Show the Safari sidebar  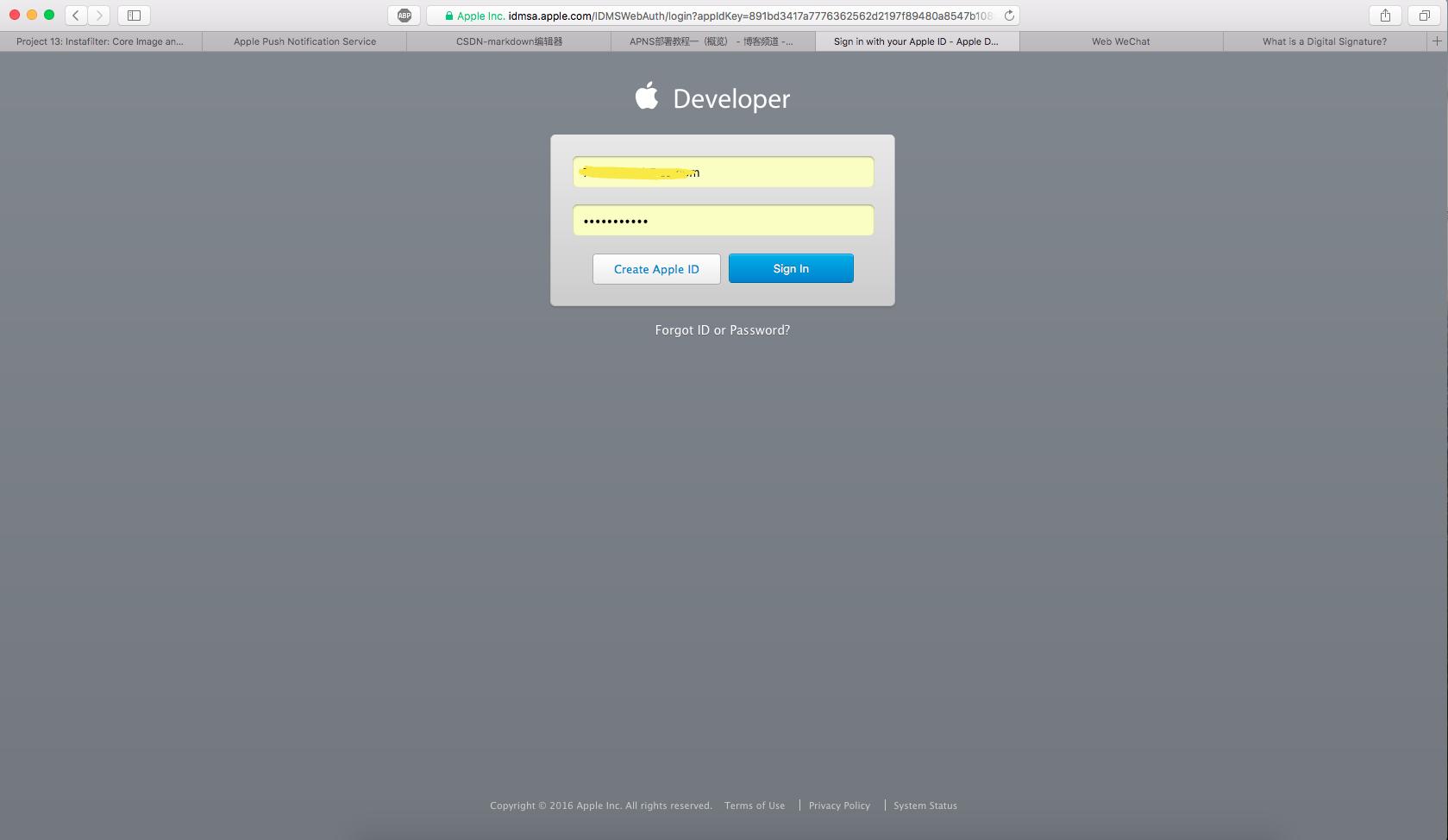(x=134, y=16)
